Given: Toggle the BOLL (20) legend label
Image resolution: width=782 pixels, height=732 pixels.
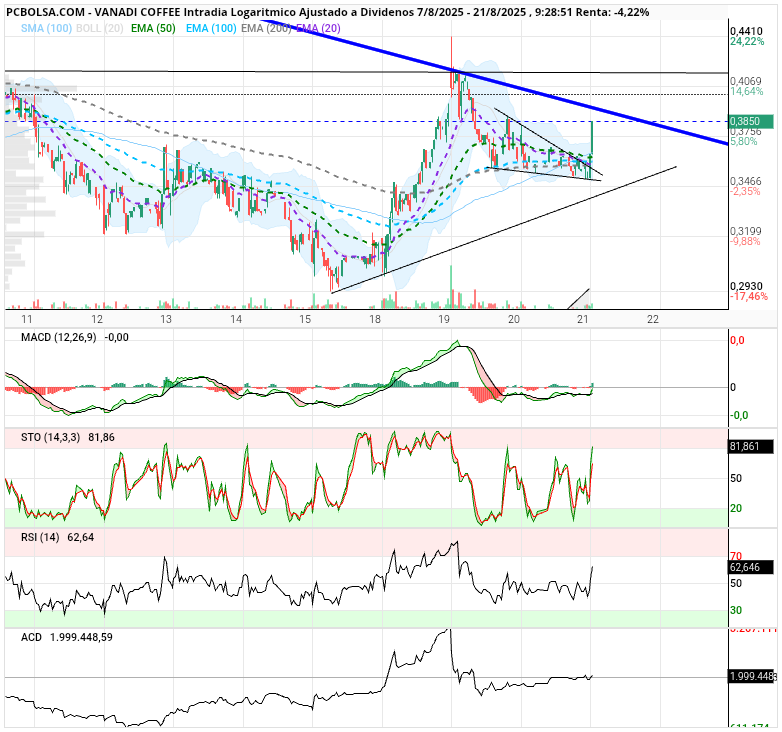Looking at the screenshot, I should point(99,28).
